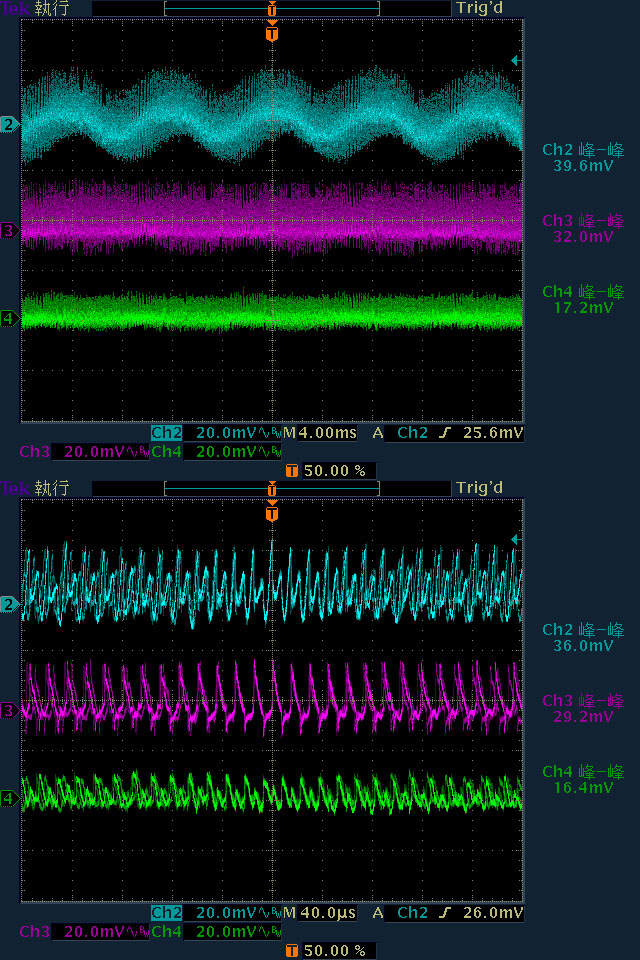This screenshot has height=960, width=640.
Task: Click the record view bar above top waveform
Action: pyautogui.click(x=272, y=8)
